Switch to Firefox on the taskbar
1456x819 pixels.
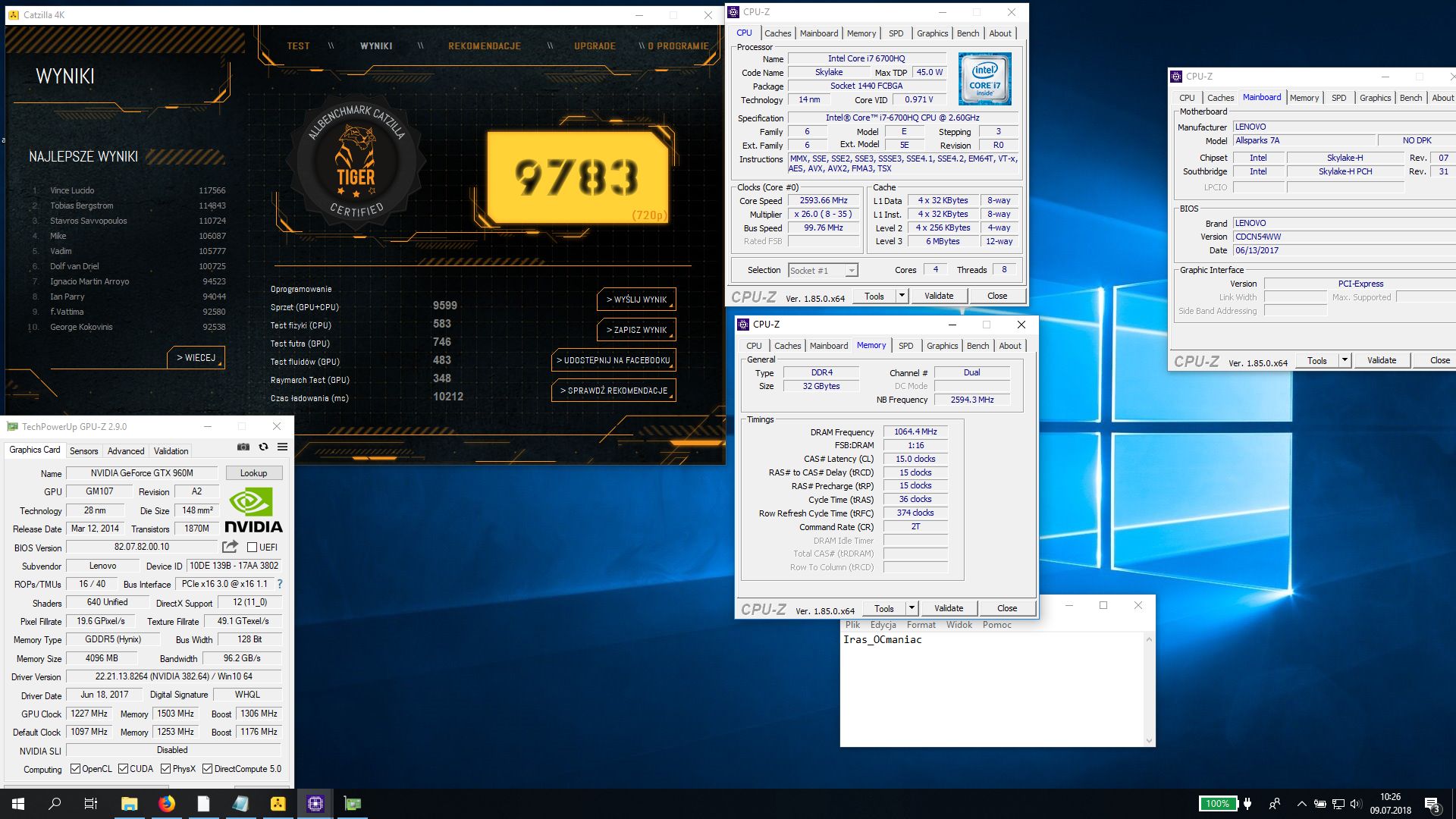(x=166, y=804)
